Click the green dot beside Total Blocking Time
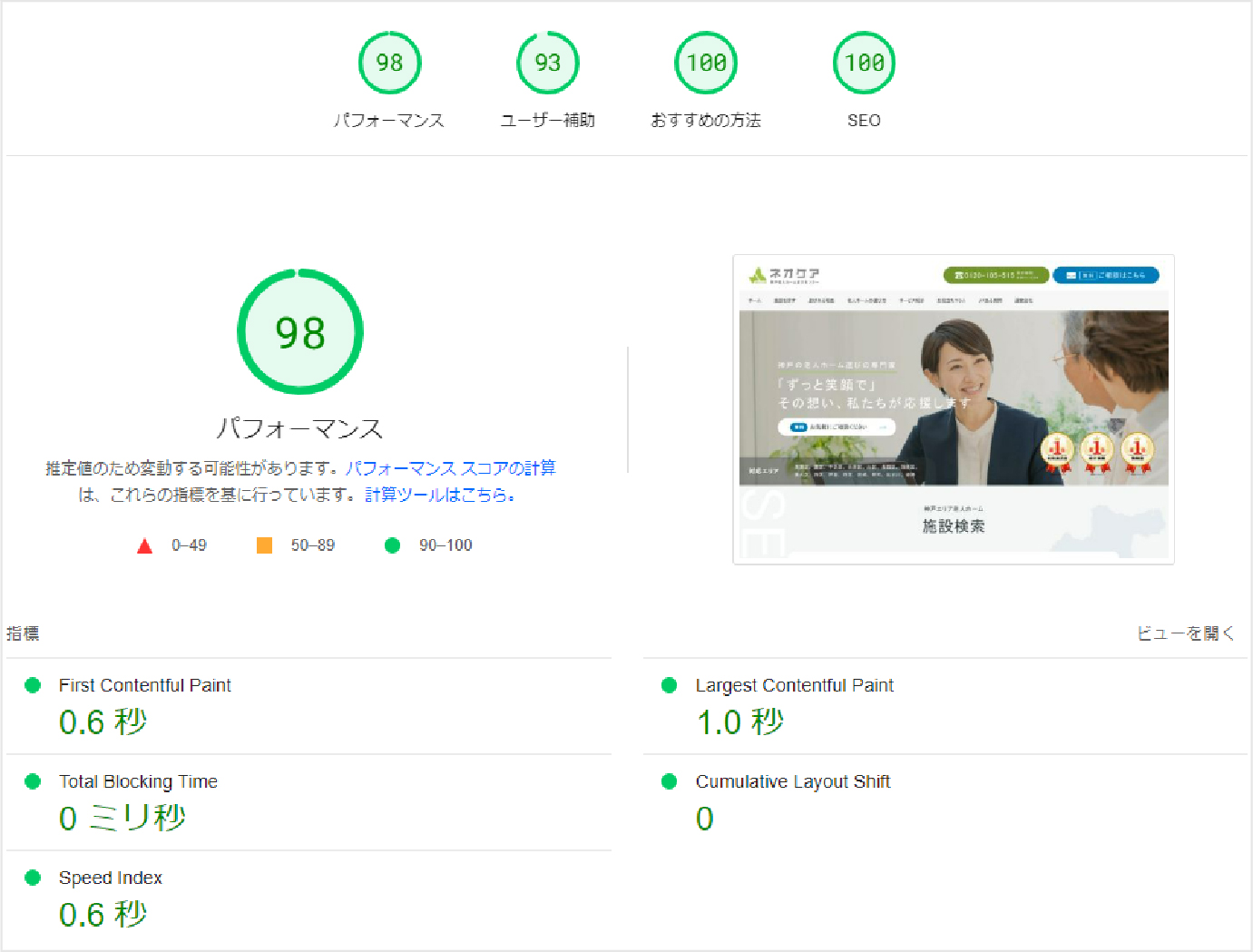The height and width of the screenshot is (952, 1253). tap(34, 781)
